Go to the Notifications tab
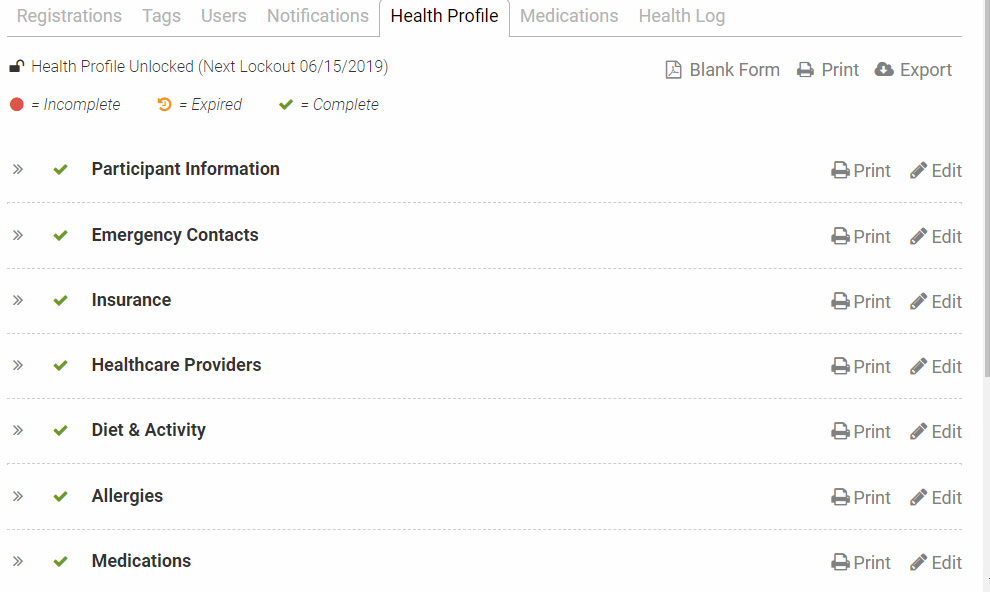This screenshot has width=990, height=592. (318, 16)
